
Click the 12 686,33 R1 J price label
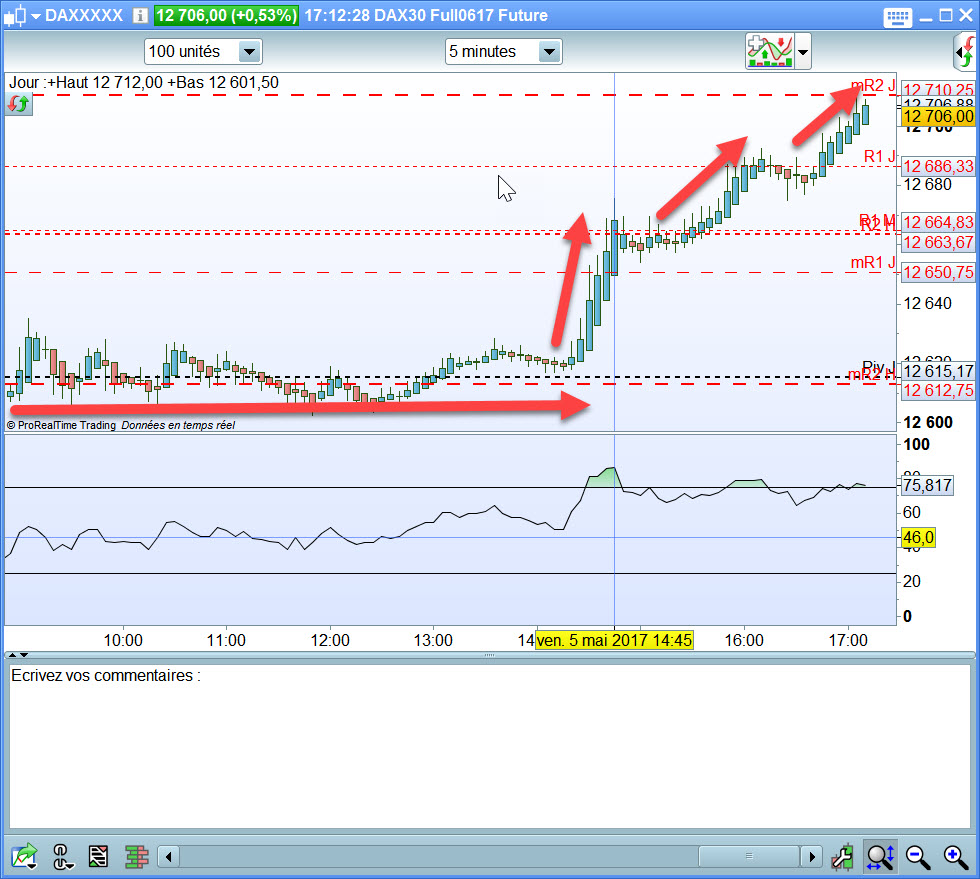point(938,166)
